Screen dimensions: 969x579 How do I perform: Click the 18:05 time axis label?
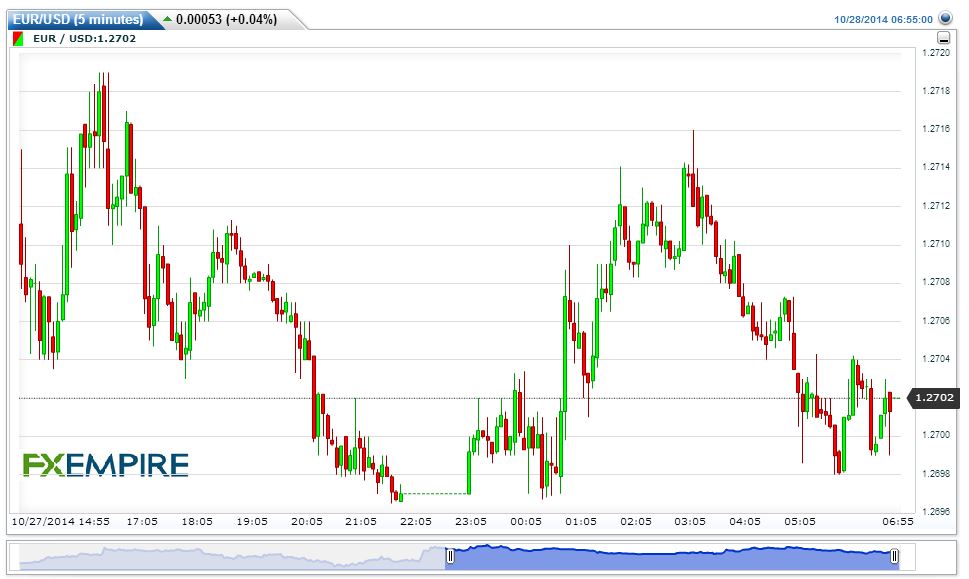point(197,522)
